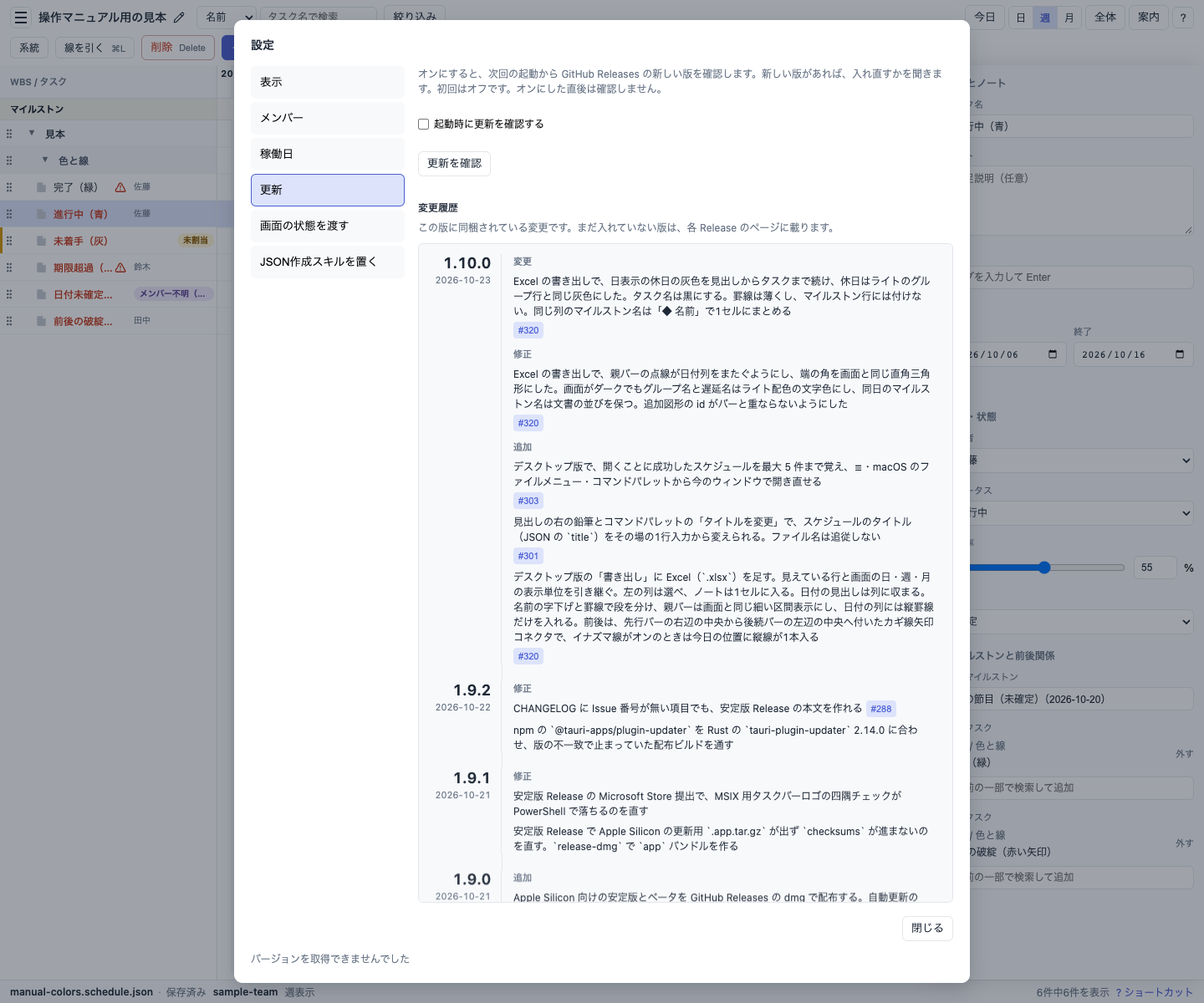Screen dimensions: 1204x1003
Task: Open the hamburger menu icon
Action: [21, 17]
